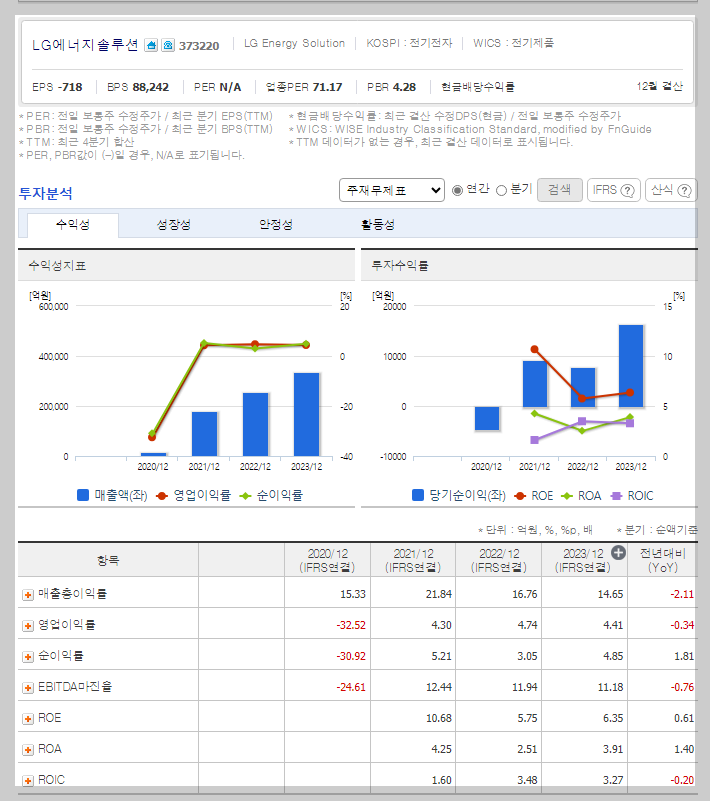Toggle the ROIC legend marker in chart
The image size is (710, 801).
click(x=617, y=496)
